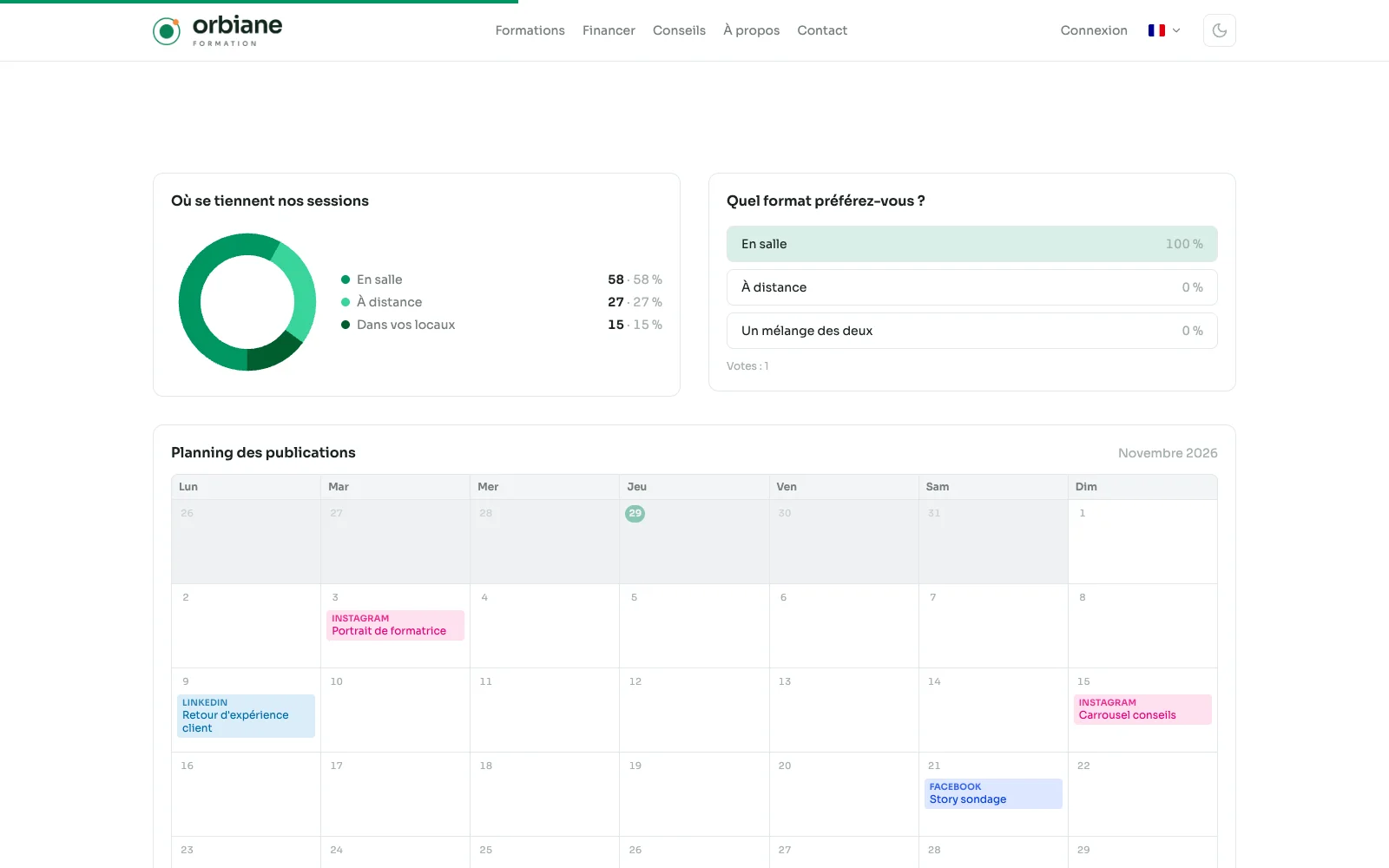Click the Novembre 2026 month label
The width and height of the screenshot is (1389, 868).
[x=1168, y=453]
